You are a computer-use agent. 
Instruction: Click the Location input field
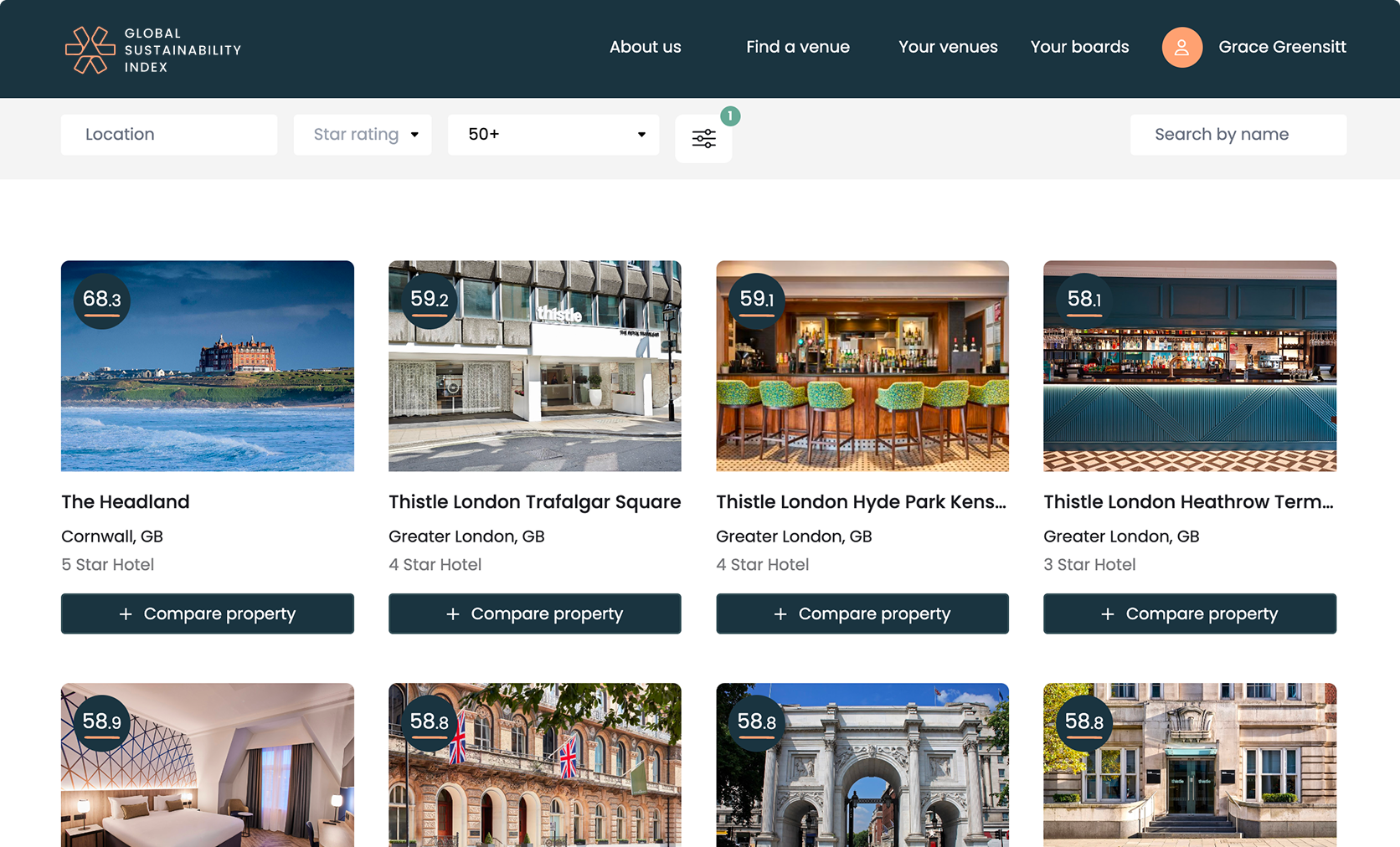(x=169, y=135)
